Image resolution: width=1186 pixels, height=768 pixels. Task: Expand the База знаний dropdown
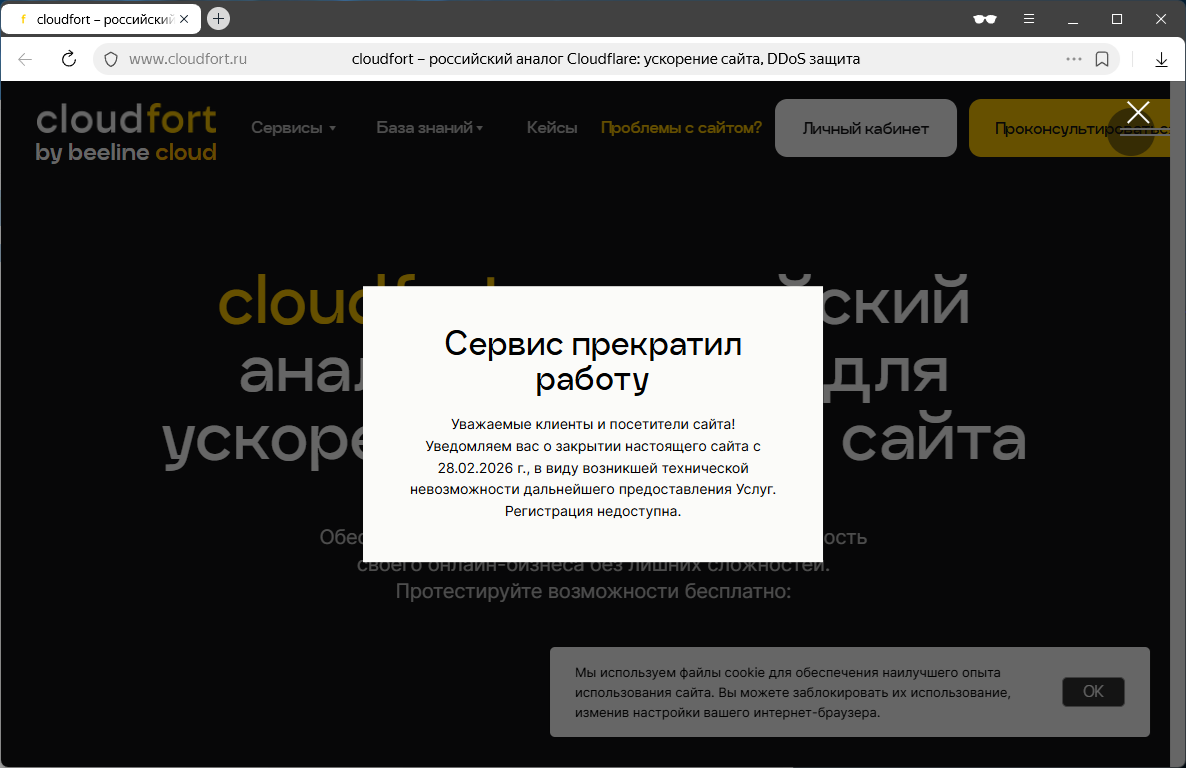pos(429,128)
